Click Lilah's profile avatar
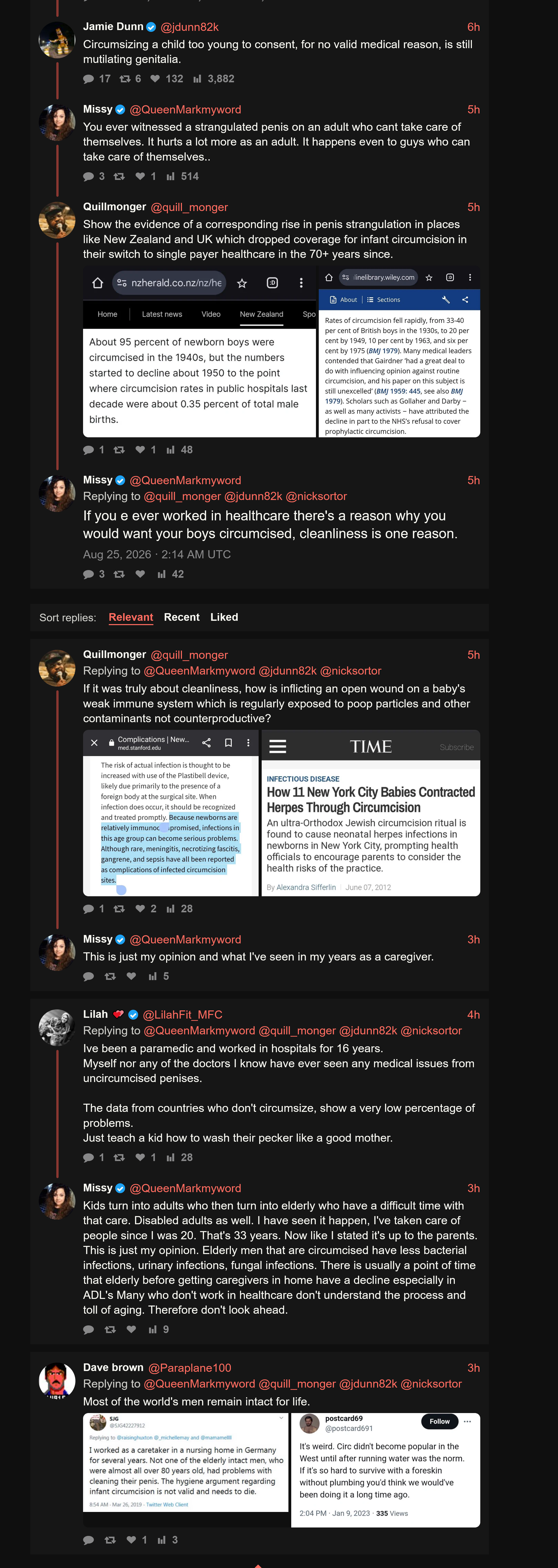 coord(57,1027)
